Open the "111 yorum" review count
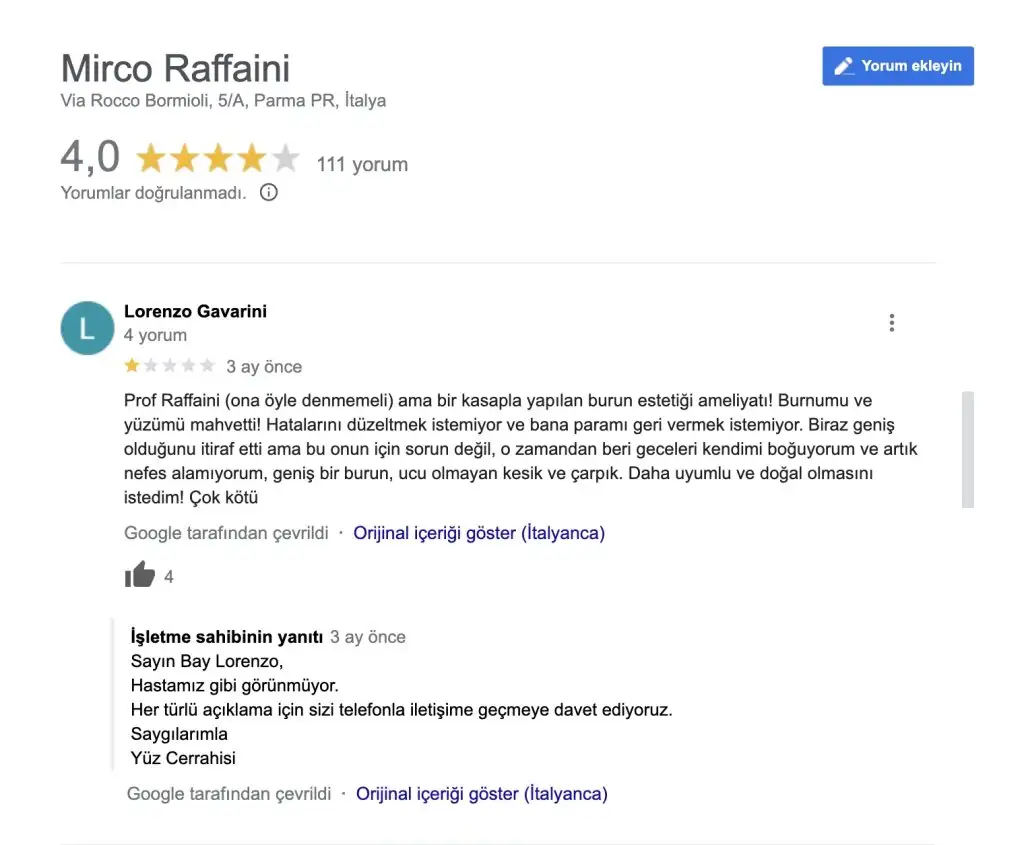Image resolution: width=1024 pixels, height=845 pixels. point(362,164)
